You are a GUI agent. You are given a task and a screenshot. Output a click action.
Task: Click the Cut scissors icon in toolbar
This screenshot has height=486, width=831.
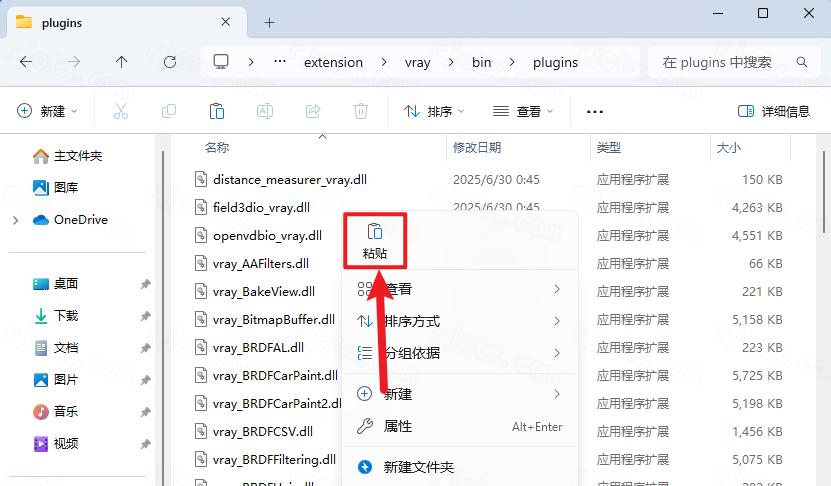pyautogui.click(x=121, y=111)
